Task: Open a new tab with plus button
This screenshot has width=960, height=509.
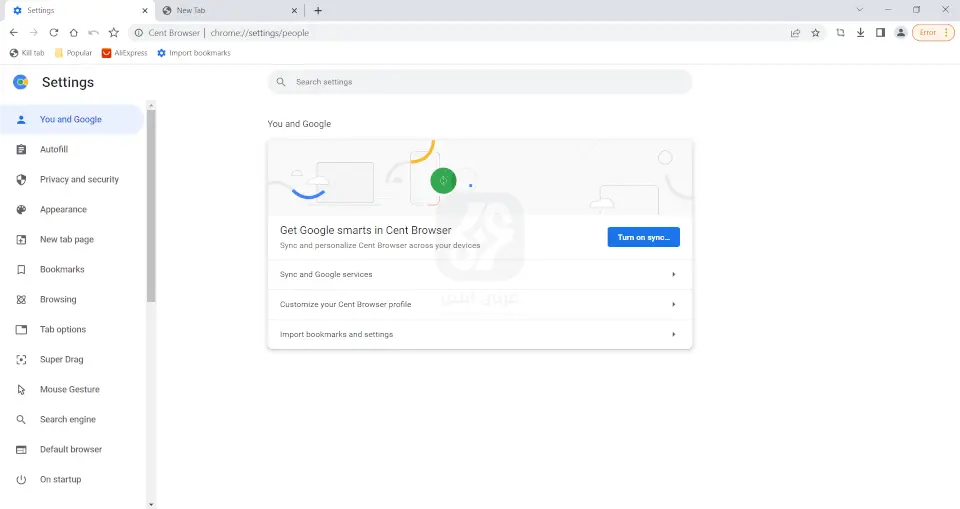Action: [318, 10]
